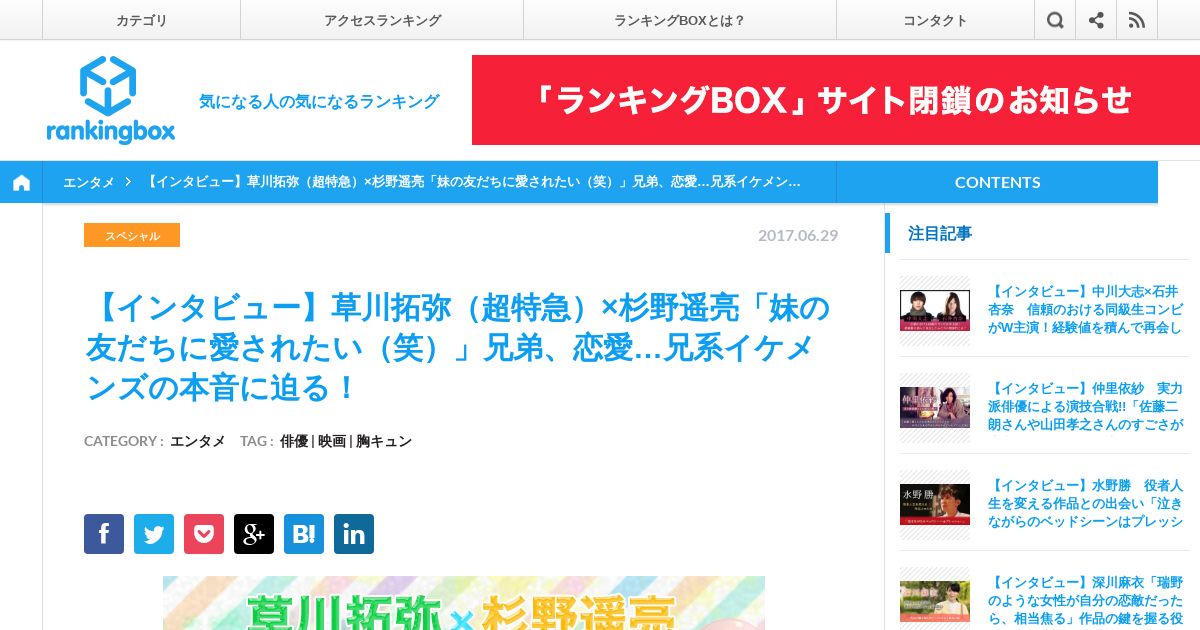Click 中川大志×石井杏奈 article thumbnail
This screenshot has height=630, width=1200.
[935, 310]
